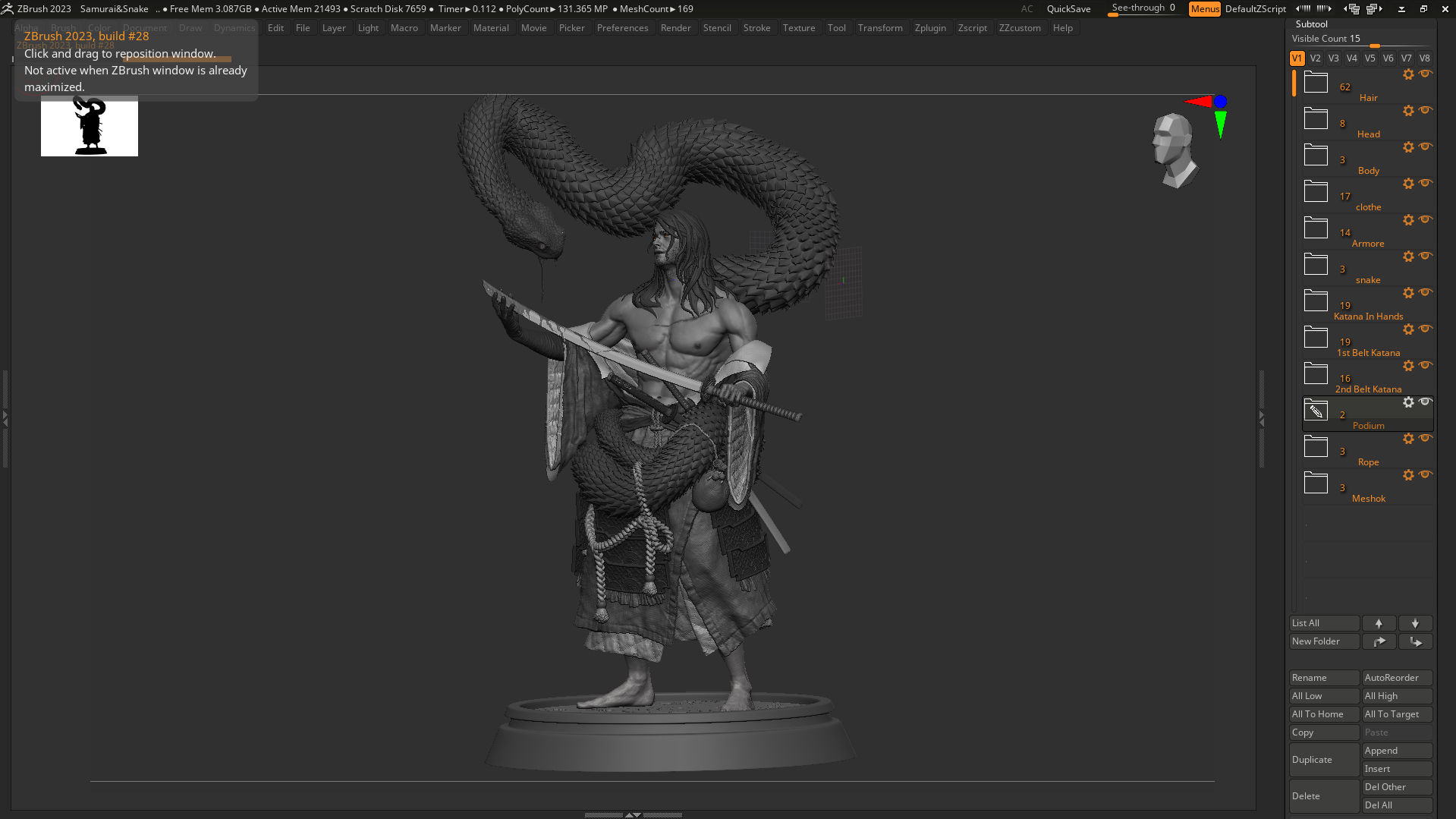The height and width of the screenshot is (819, 1456).
Task: Open the Podium folder brush icon
Action: coord(1316,411)
